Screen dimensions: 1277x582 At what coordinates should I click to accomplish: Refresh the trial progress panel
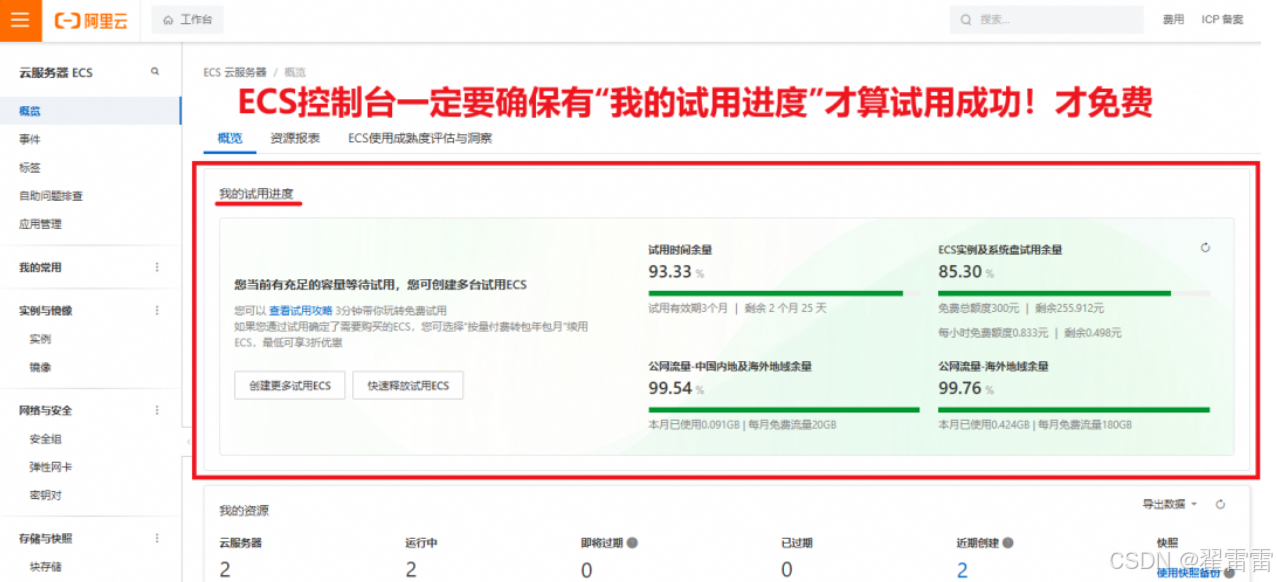(1205, 248)
